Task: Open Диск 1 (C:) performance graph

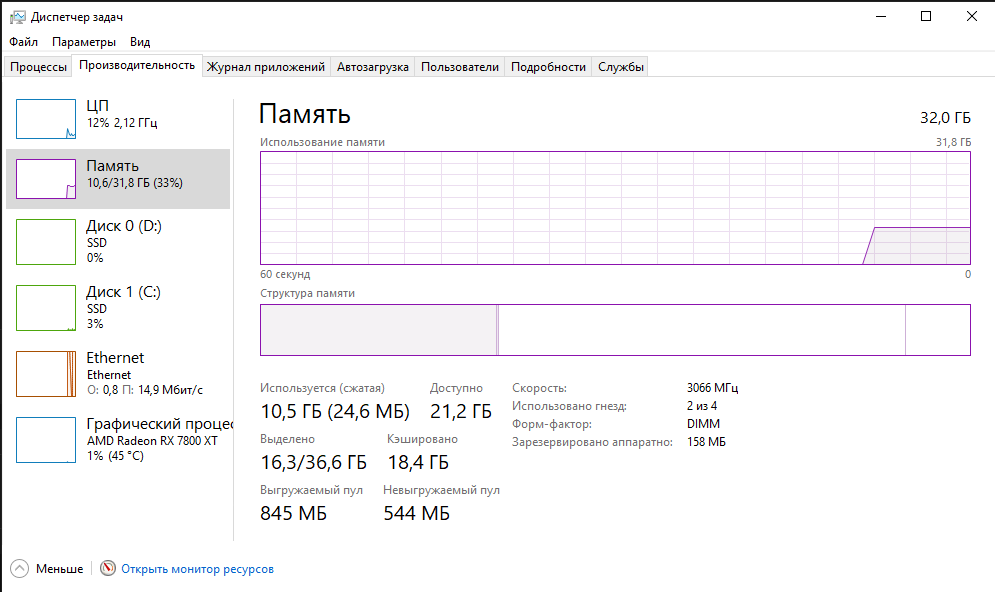Action: click(46, 308)
